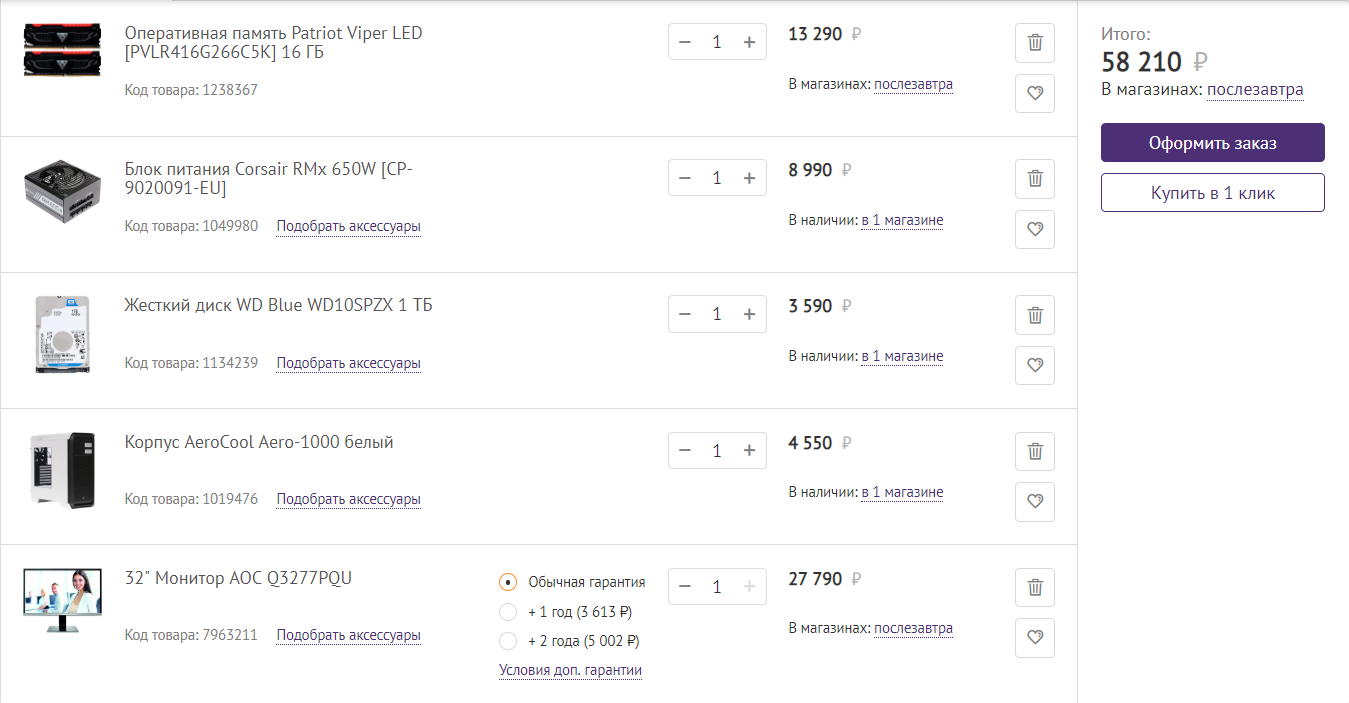Remove Corsair RMx power supply with trash icon

click(1035, 179)
